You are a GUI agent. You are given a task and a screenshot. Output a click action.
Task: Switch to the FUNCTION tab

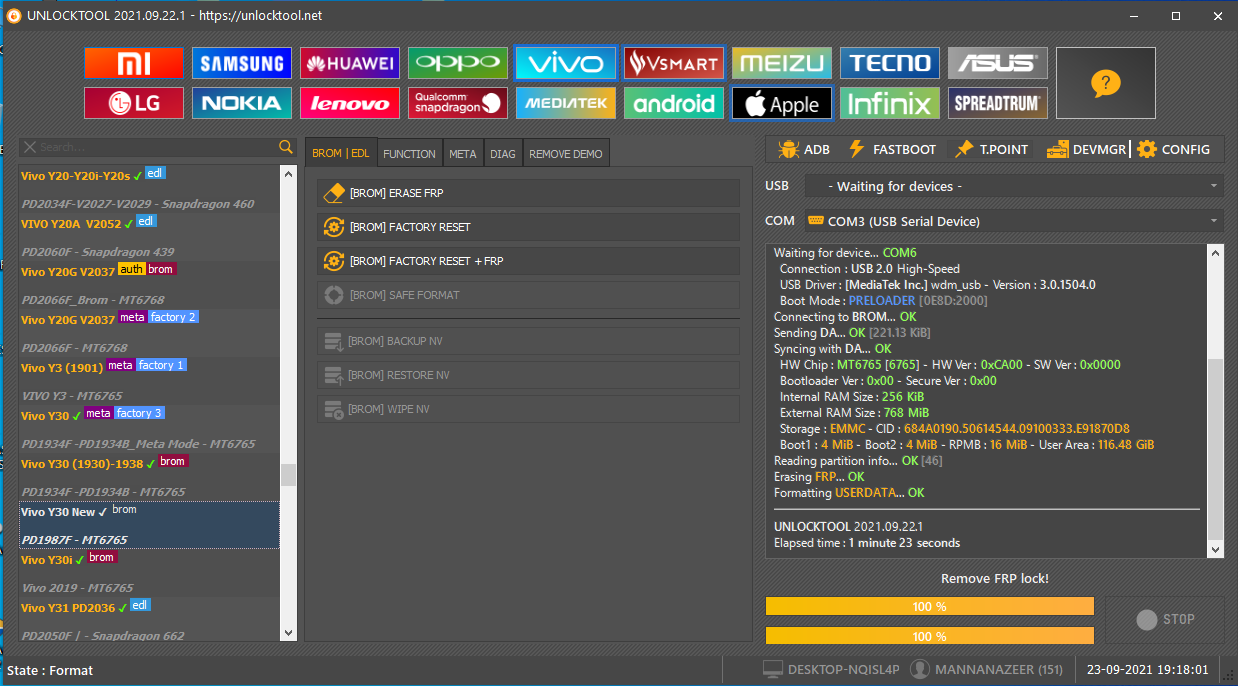pos(410,153)
